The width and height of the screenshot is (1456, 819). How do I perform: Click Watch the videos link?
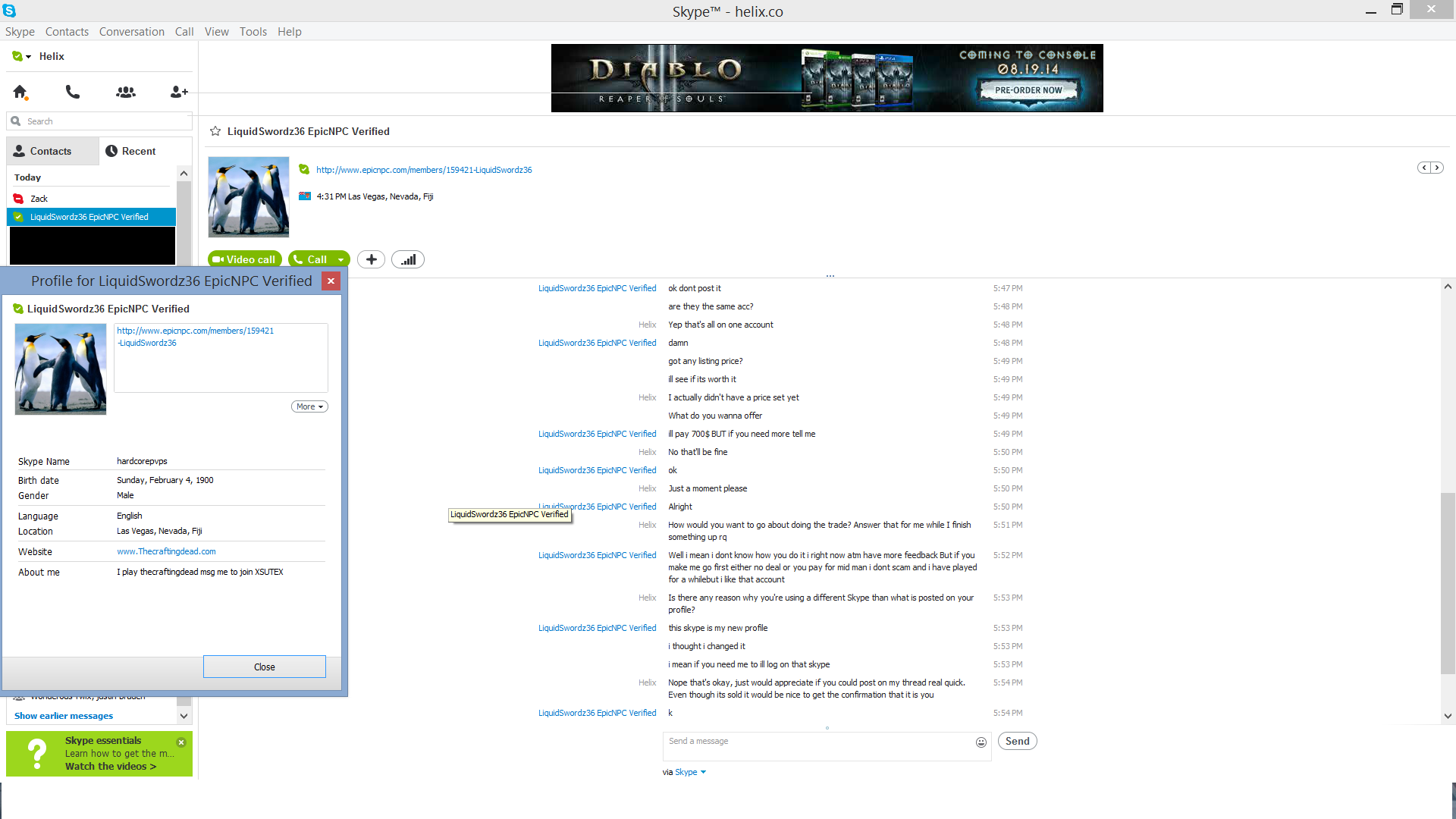[x=111, y=766]
